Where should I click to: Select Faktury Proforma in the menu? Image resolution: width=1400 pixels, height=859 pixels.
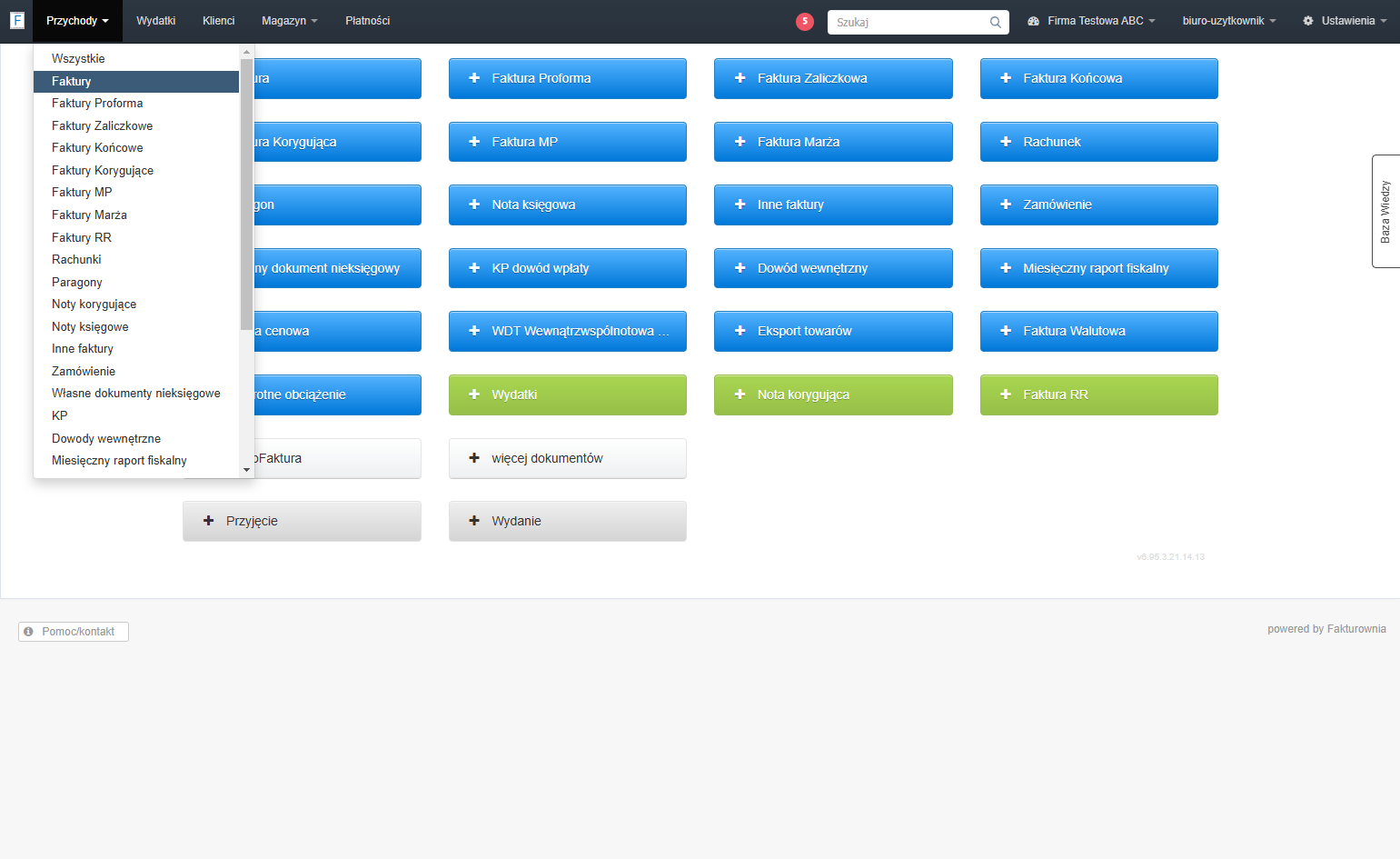click(x=136, y=103)
